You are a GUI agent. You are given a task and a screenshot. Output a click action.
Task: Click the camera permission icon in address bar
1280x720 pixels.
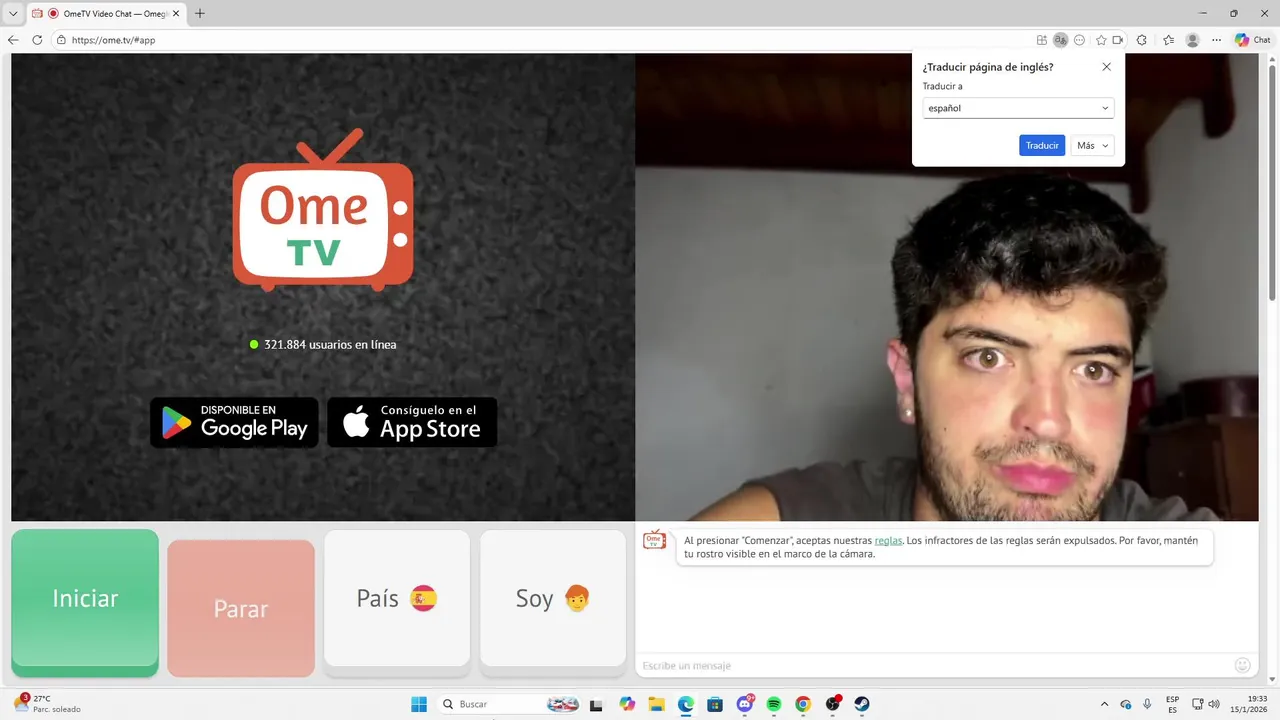point(1118,40)
